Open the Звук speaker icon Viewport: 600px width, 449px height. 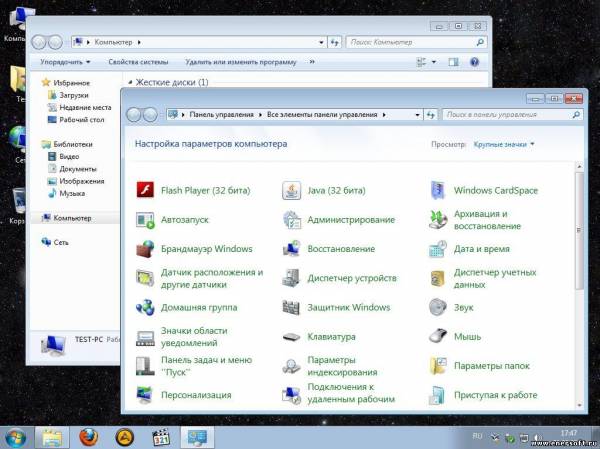[438, 307]
